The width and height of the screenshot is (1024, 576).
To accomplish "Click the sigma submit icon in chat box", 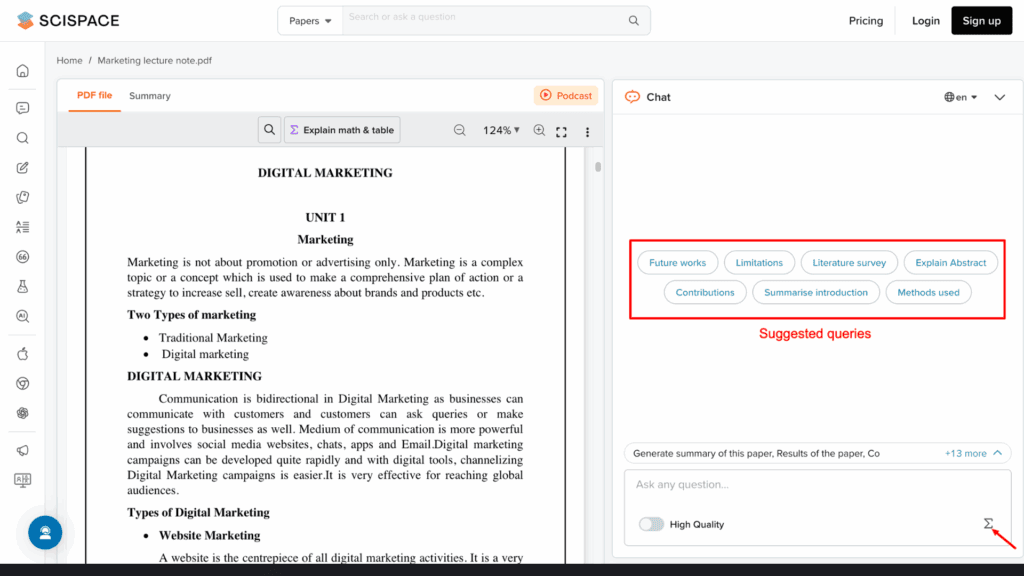I will [988, 523].
